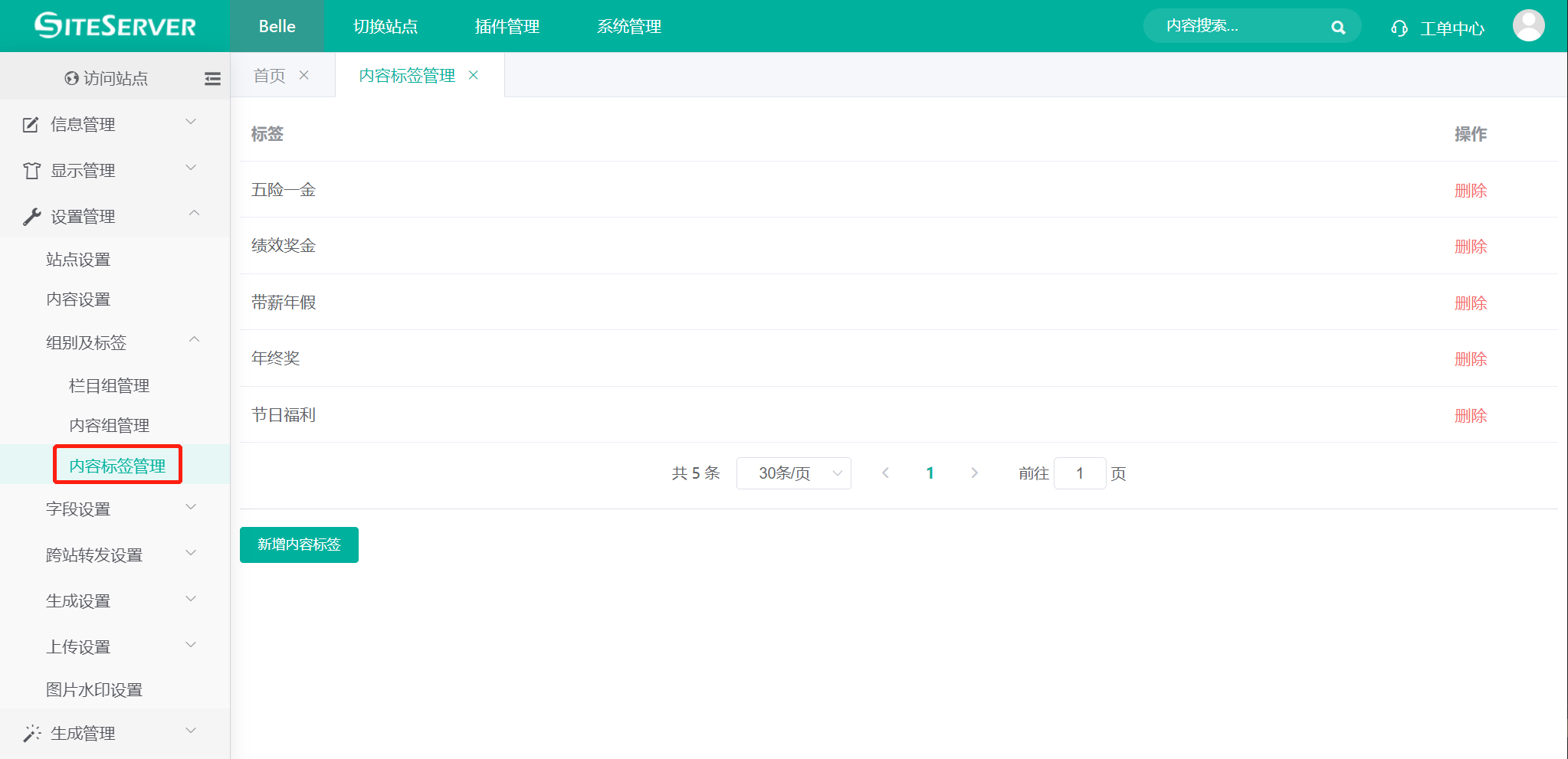Click the page number input field

(1080, 473)
